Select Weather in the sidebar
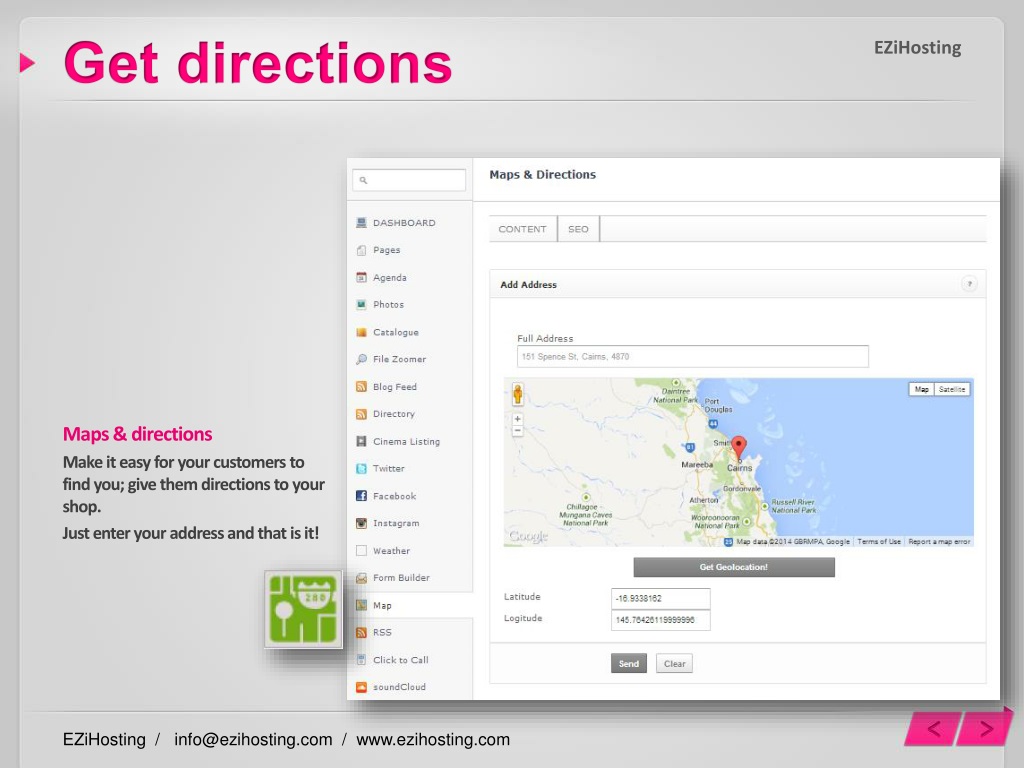Screen dimensions: 1024x768 pyautogui.click(x=392, y=551)
